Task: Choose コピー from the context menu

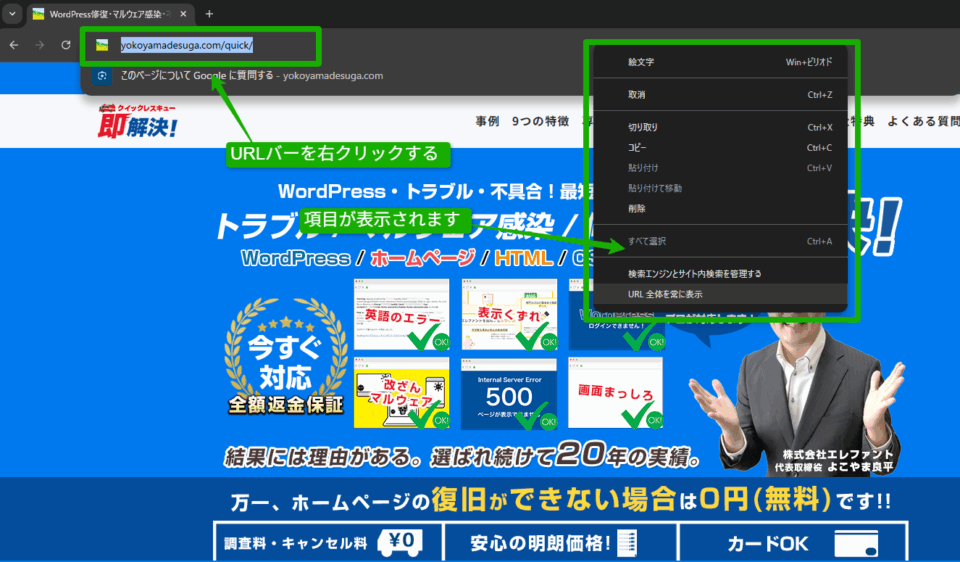Action: tap(720, 148)
